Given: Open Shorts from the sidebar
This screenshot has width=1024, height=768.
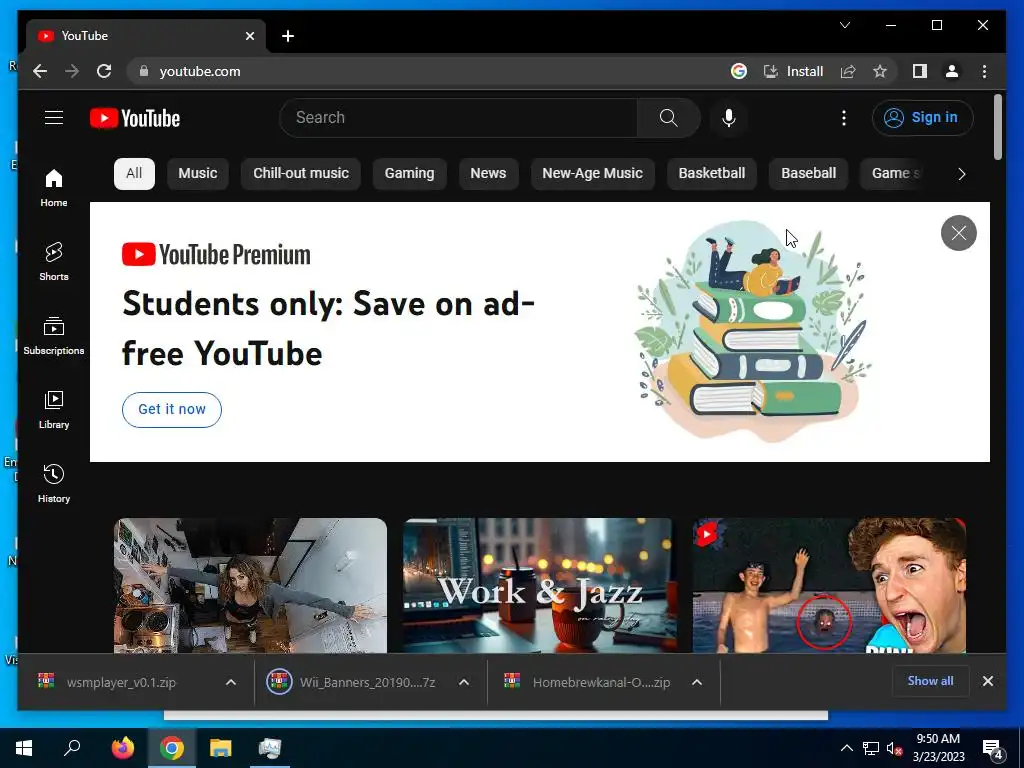Looking at the screenshot, I should pyautogui.click(x=54, y=261).
